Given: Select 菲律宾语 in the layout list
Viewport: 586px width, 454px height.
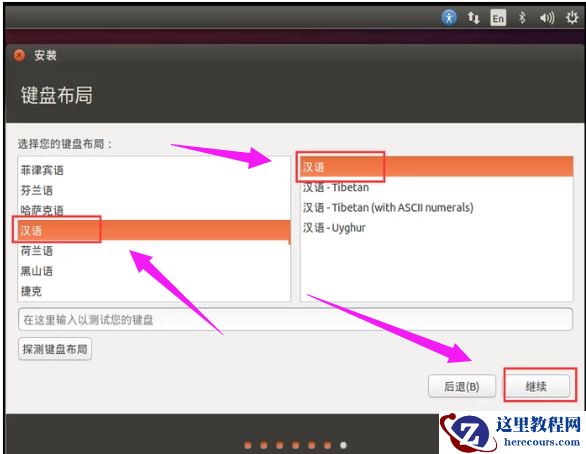Looking at the screenshot, I should [x=154, y=170].
